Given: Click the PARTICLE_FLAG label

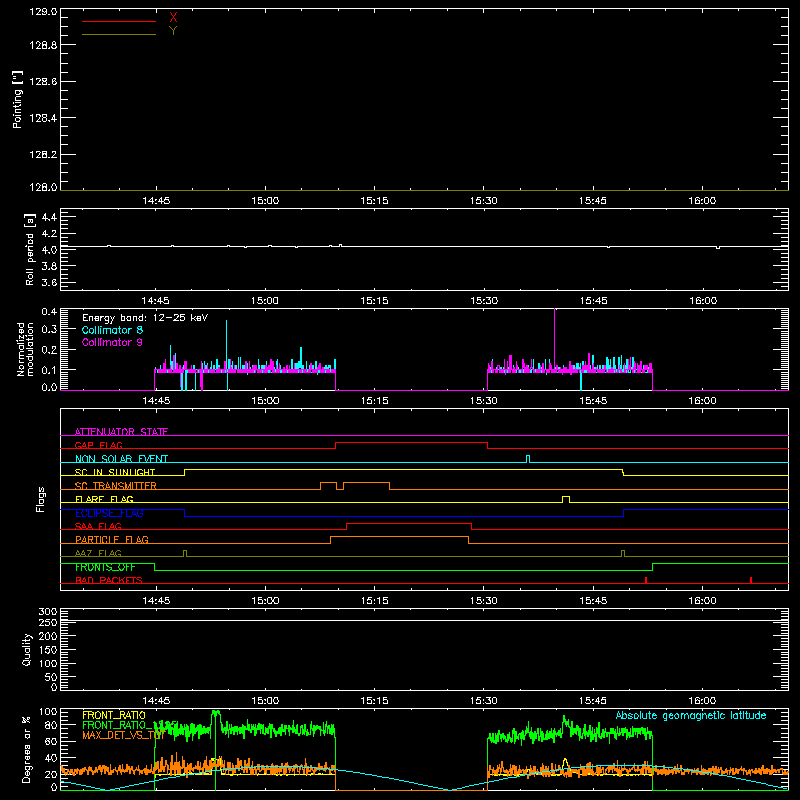Looking at the screenshot, I should pyautogui.click(x=112, y=539).
